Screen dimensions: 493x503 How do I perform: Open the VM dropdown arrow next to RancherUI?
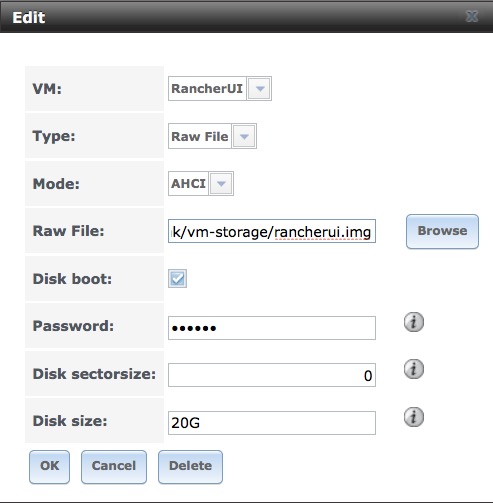(260, 89)
